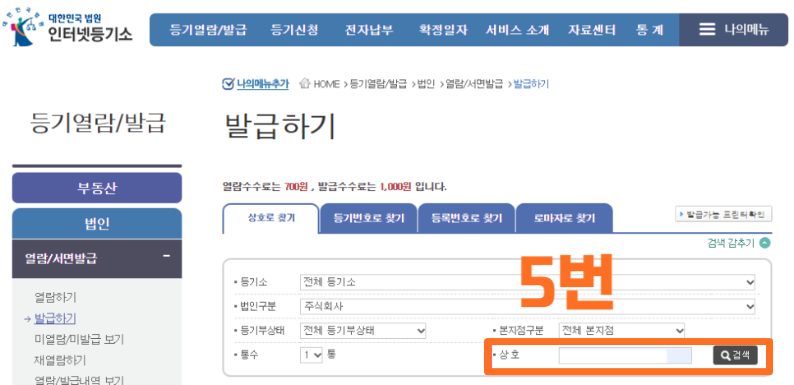
Task: Open the 전자납부 top menu
Action: (x=369, y=30)
